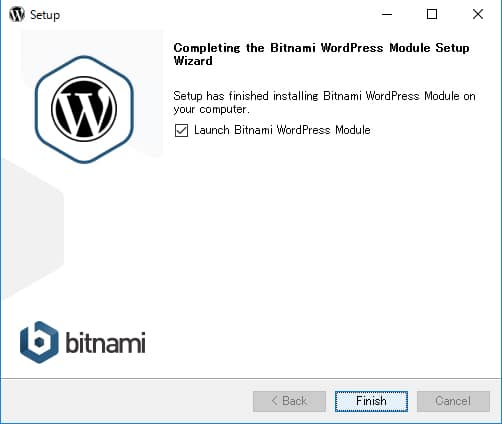The image size is (502, 424).
Task: Maximize the Setup window
Action: (432, 14)
